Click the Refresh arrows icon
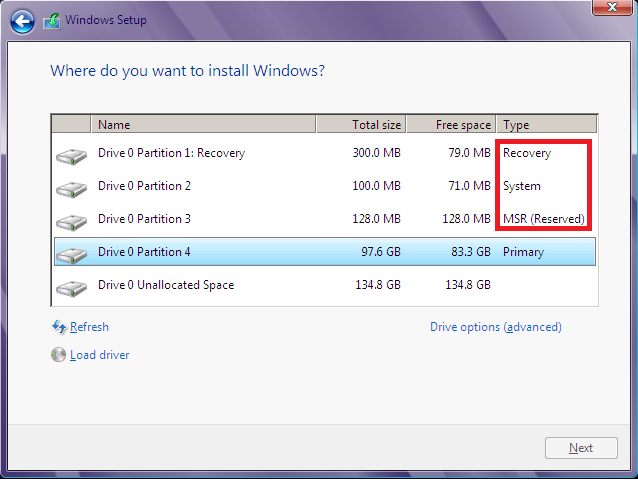The width and height of the screenshot is (638, 480). [x=59, y=327]
